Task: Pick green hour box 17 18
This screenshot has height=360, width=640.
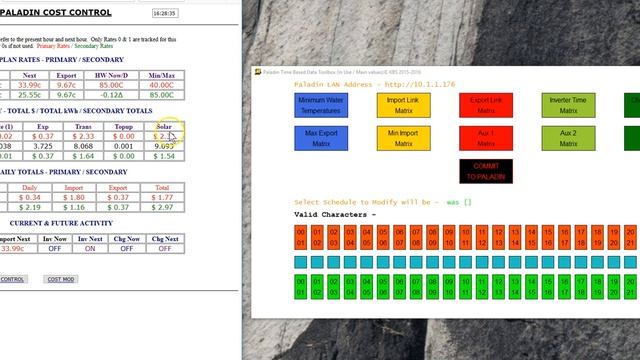Action: click(x=581, y=287)
